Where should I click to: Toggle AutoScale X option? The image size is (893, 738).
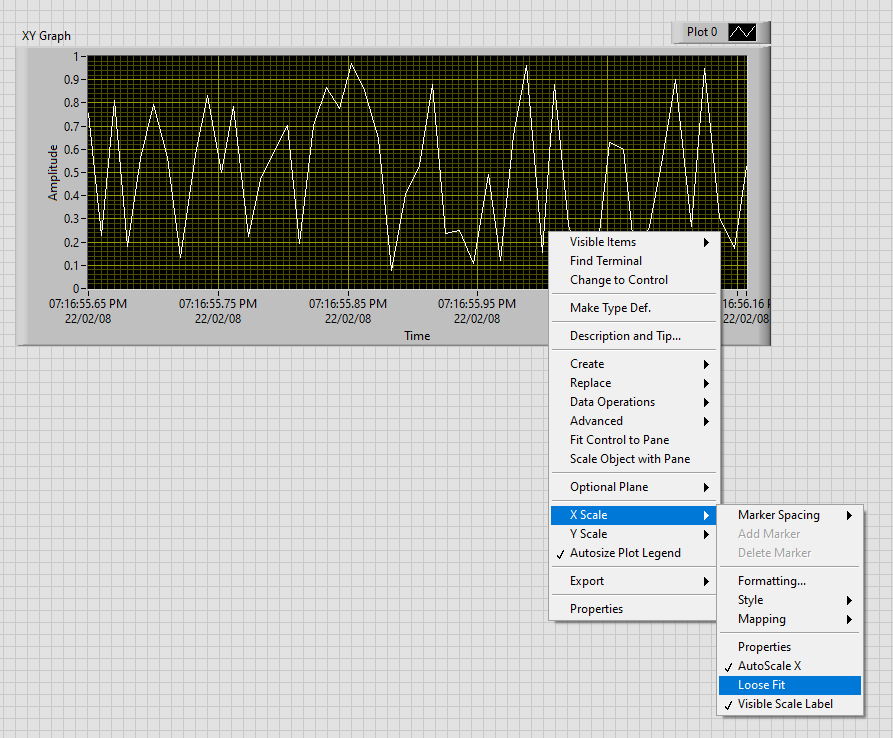click(790, 666)
